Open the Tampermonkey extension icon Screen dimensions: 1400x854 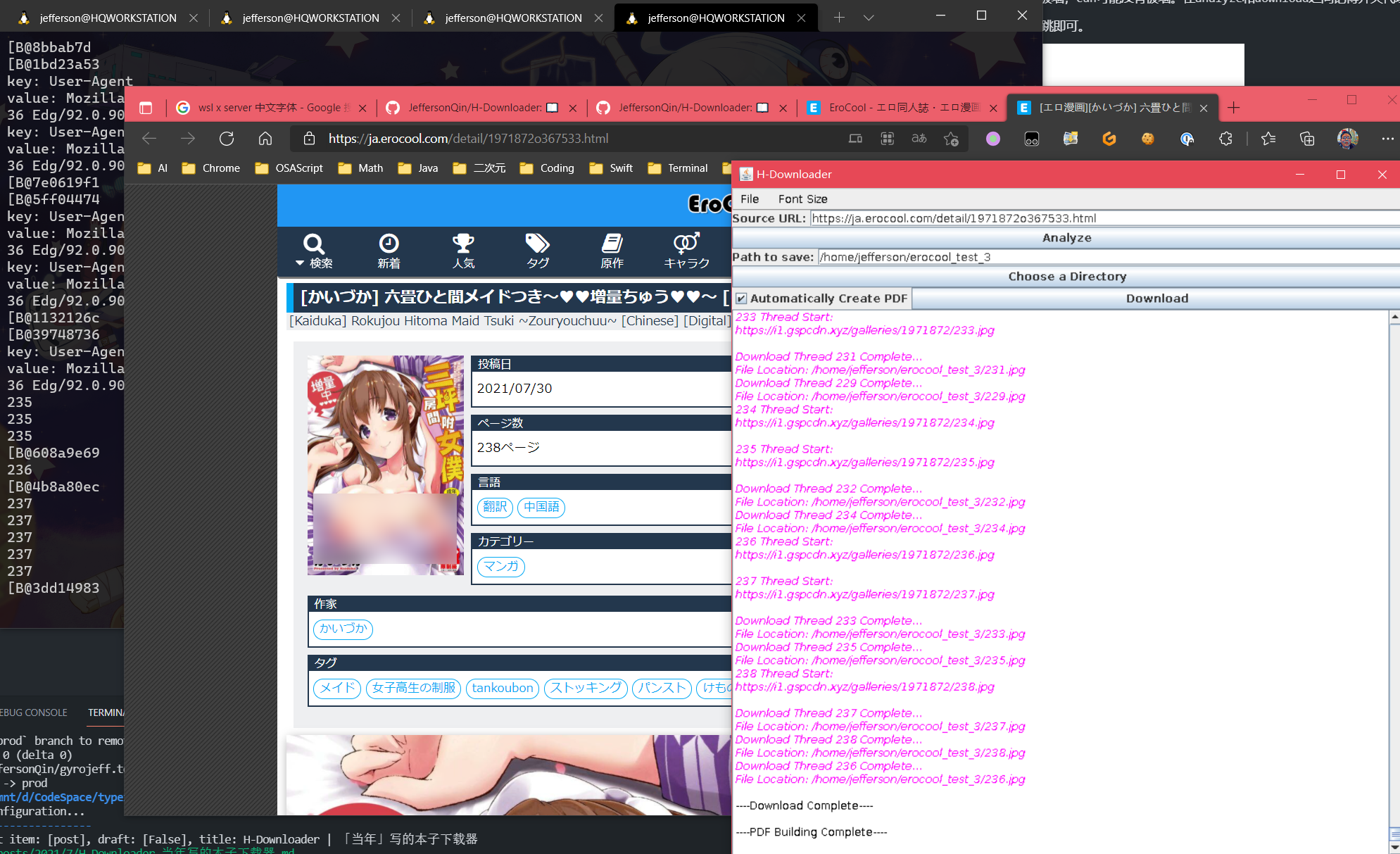click(1032, 139)
